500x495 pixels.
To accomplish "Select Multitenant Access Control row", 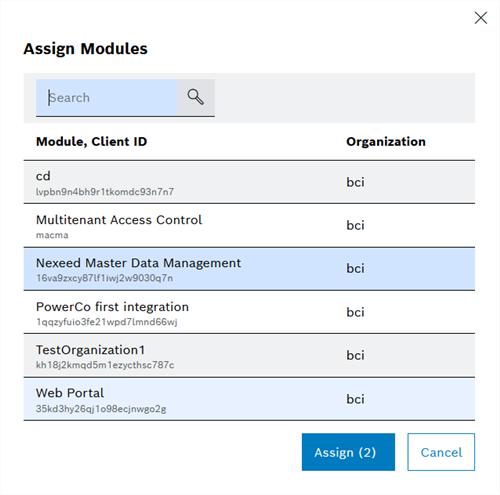I will tap(249, 226).
